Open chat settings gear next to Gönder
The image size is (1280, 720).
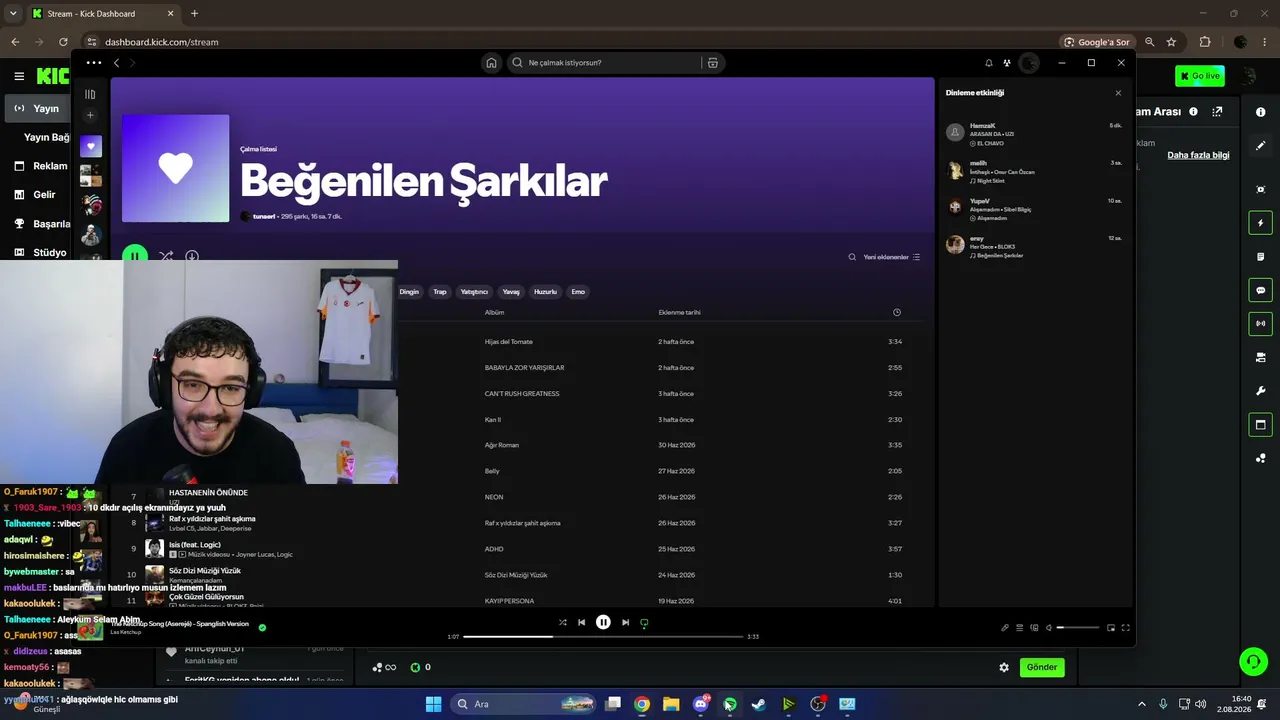click(1004, 667)
